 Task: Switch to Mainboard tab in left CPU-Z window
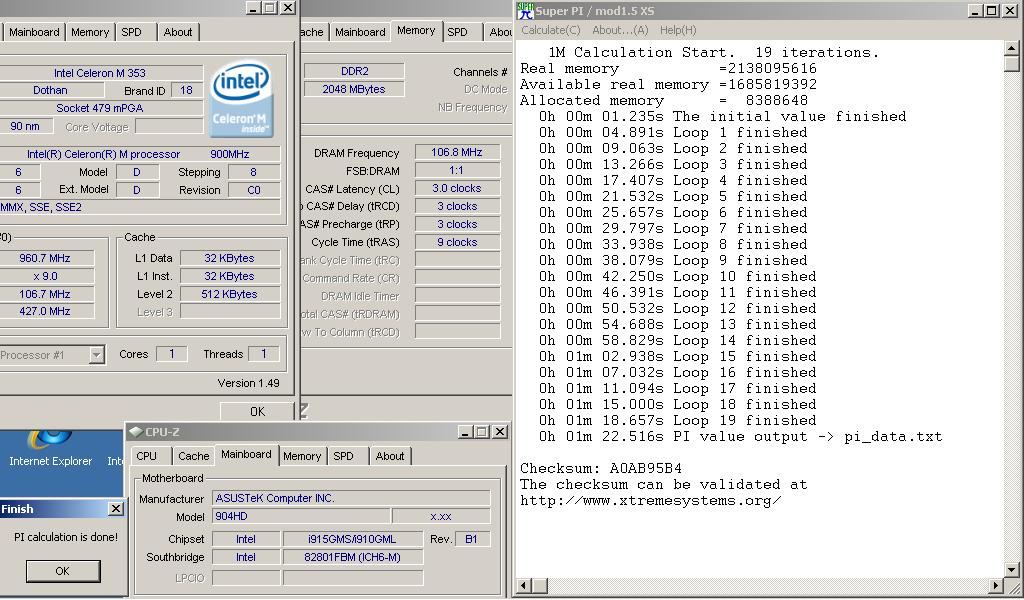click(x=34, y=32)
